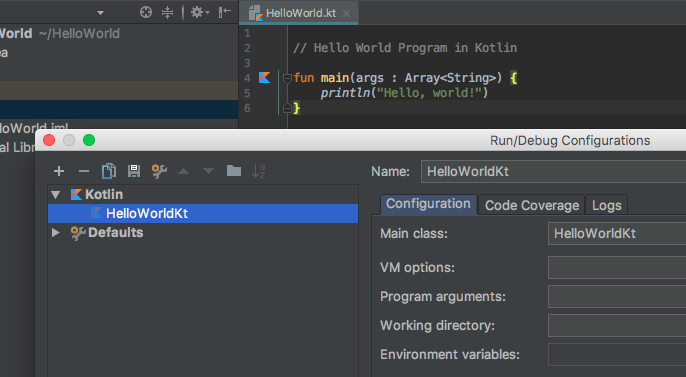Screen dimensions: 686x377
Task: Switch to the Code Coverage tab
Action: click(x=532, y=205)
